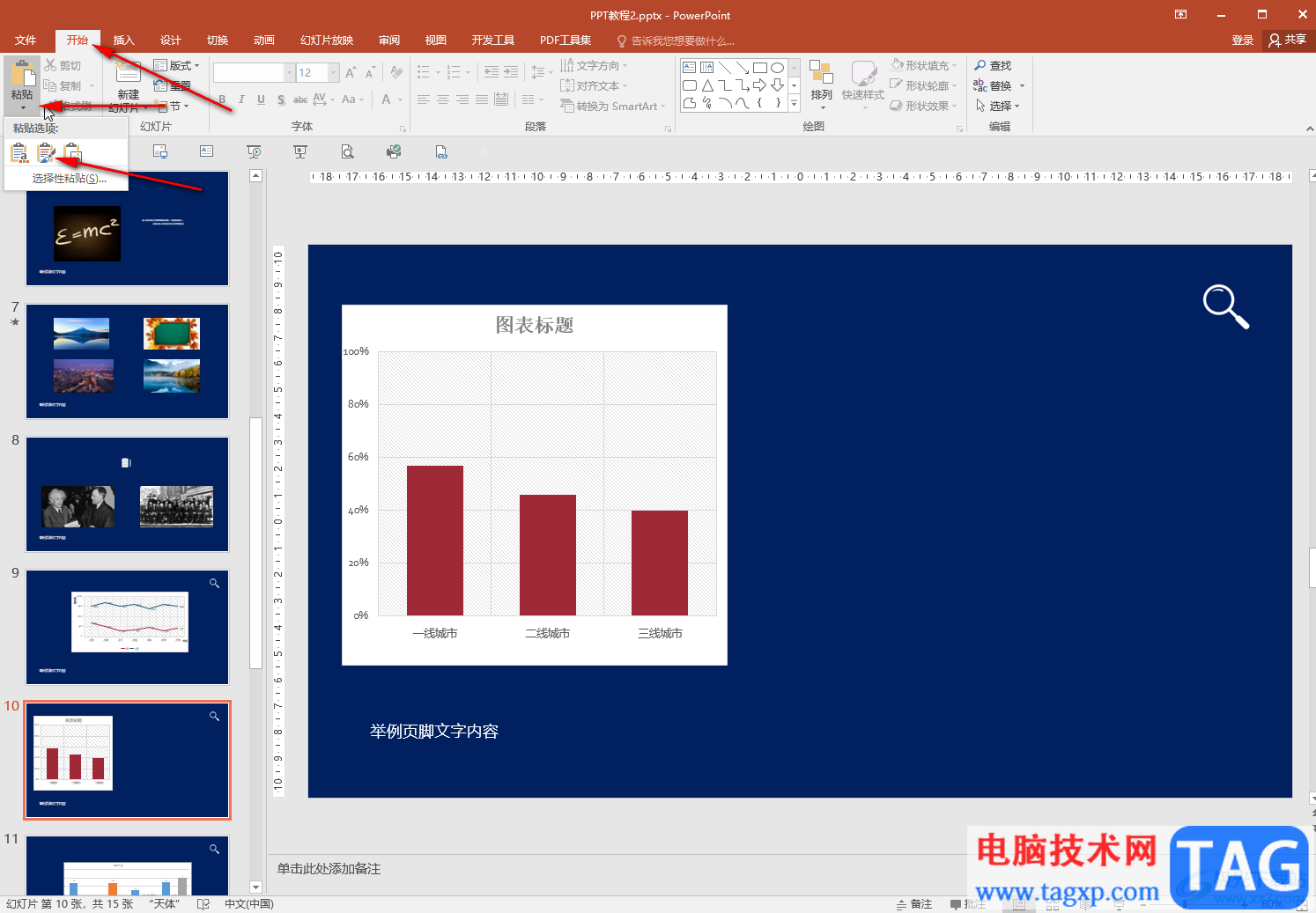Clear all formatting eraser icon
The image size is (1316, 913).
pos(396,72)
